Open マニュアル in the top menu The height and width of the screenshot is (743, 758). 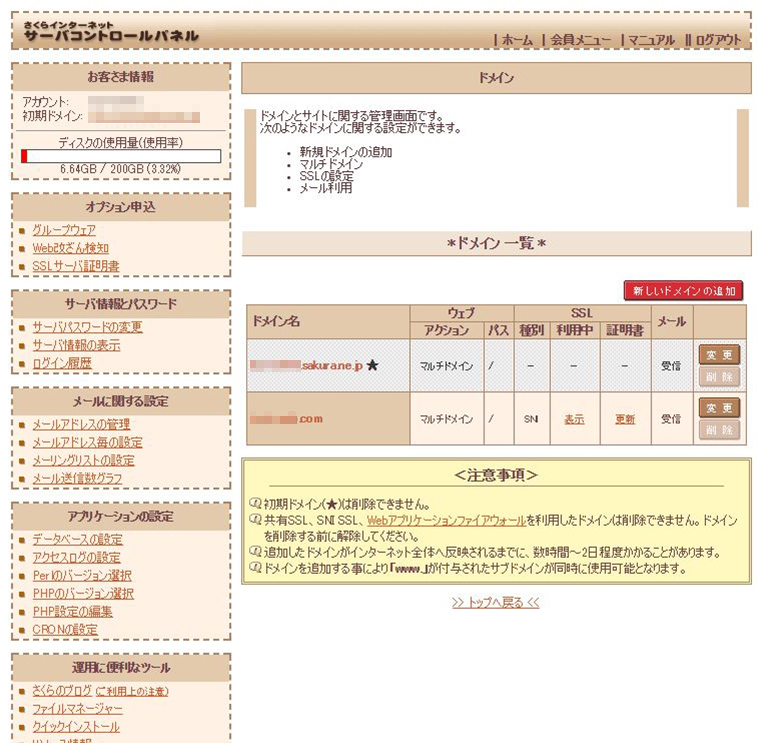[651, 39]
